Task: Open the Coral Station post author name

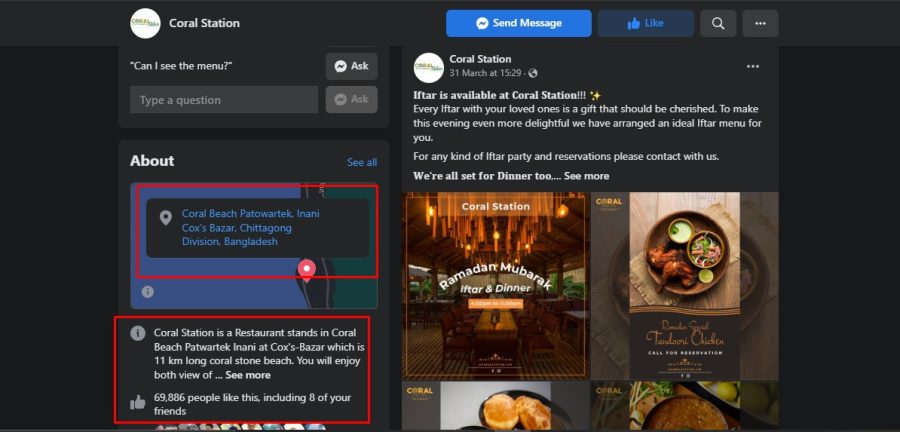Action: [480, 59]
